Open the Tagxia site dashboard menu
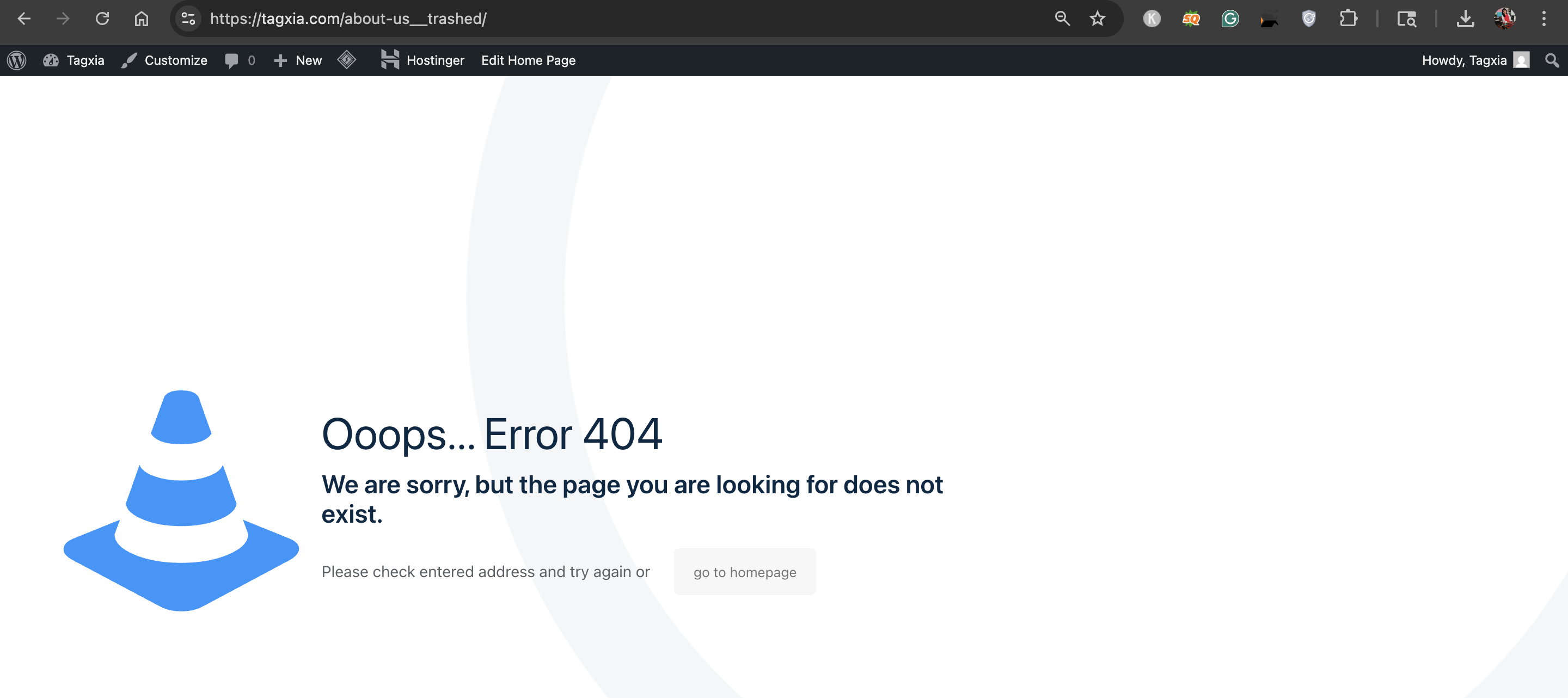 (73, 60)
